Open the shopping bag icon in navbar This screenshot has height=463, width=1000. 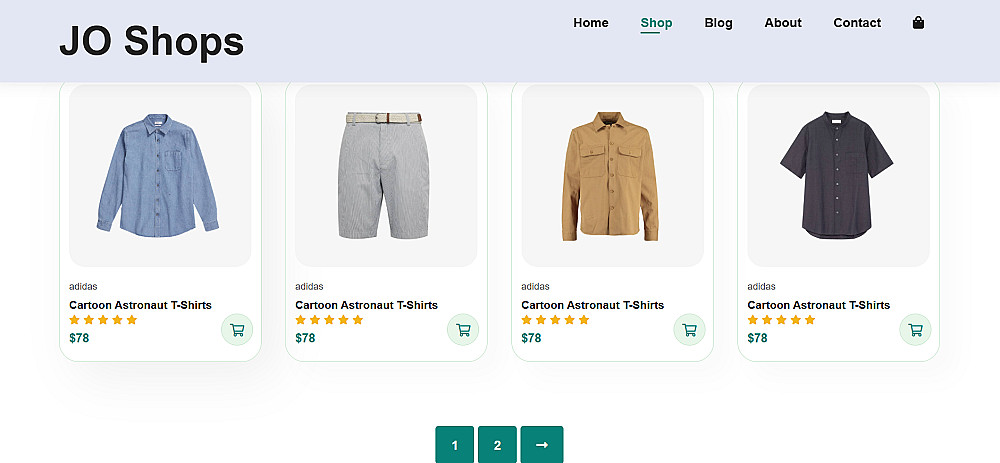pos(918,23)
